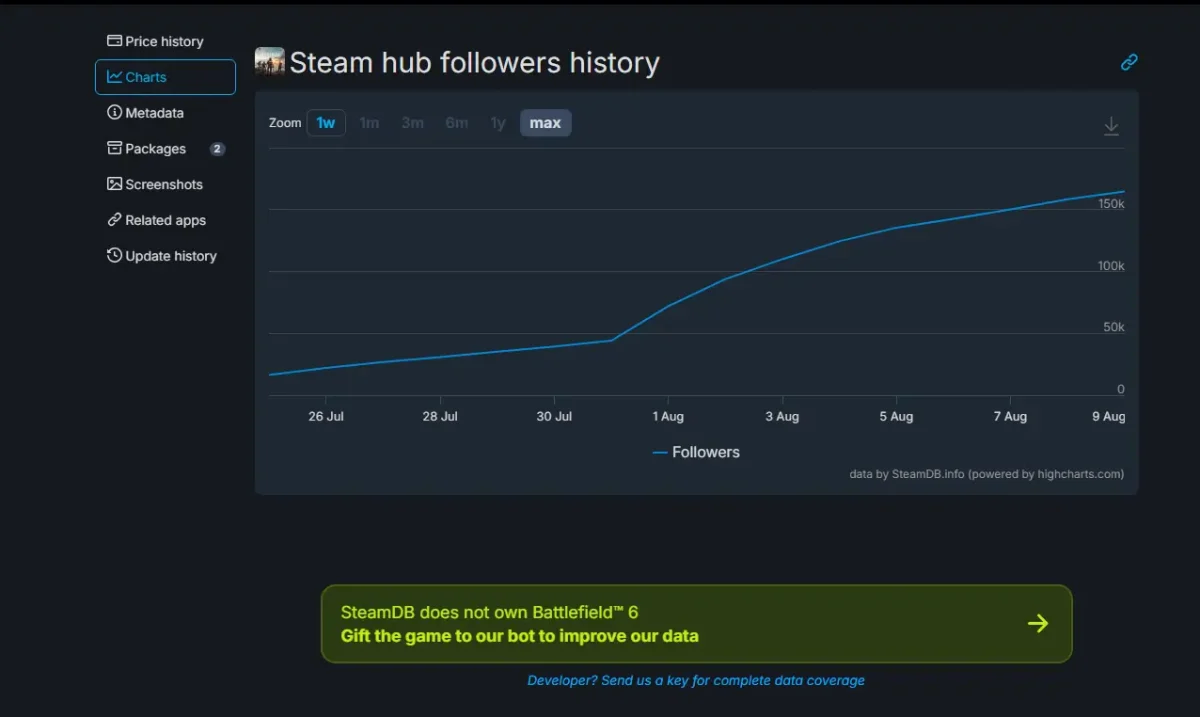Click the chart permalink chain icon
This screenshot has height=717, width=1200.
[1129, 62]
